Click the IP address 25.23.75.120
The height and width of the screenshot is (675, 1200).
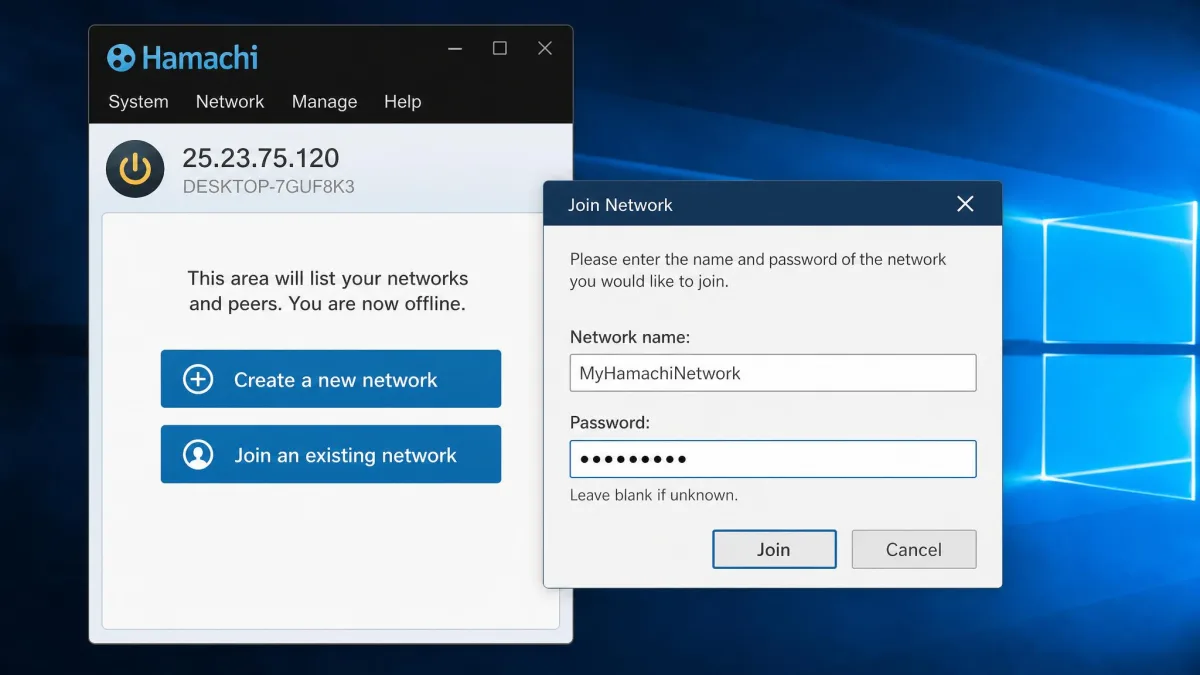click(x=260, y=158)
